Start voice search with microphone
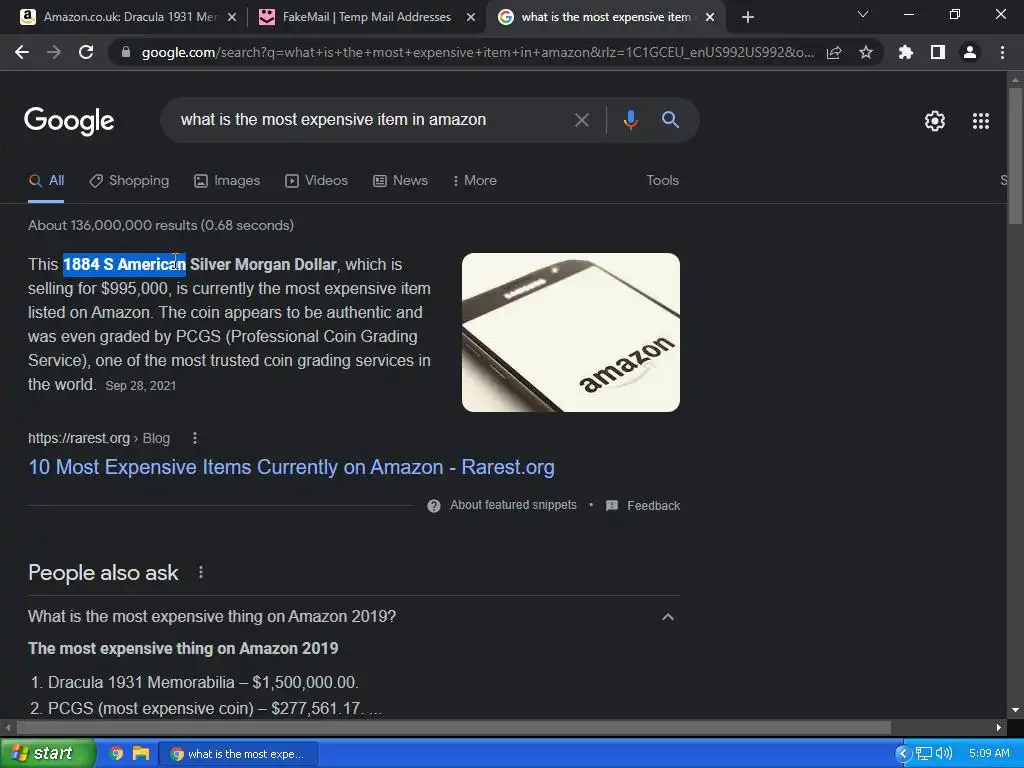This screenshot has width=1024, height=768. pyautogui.click(x=630, y=120)
